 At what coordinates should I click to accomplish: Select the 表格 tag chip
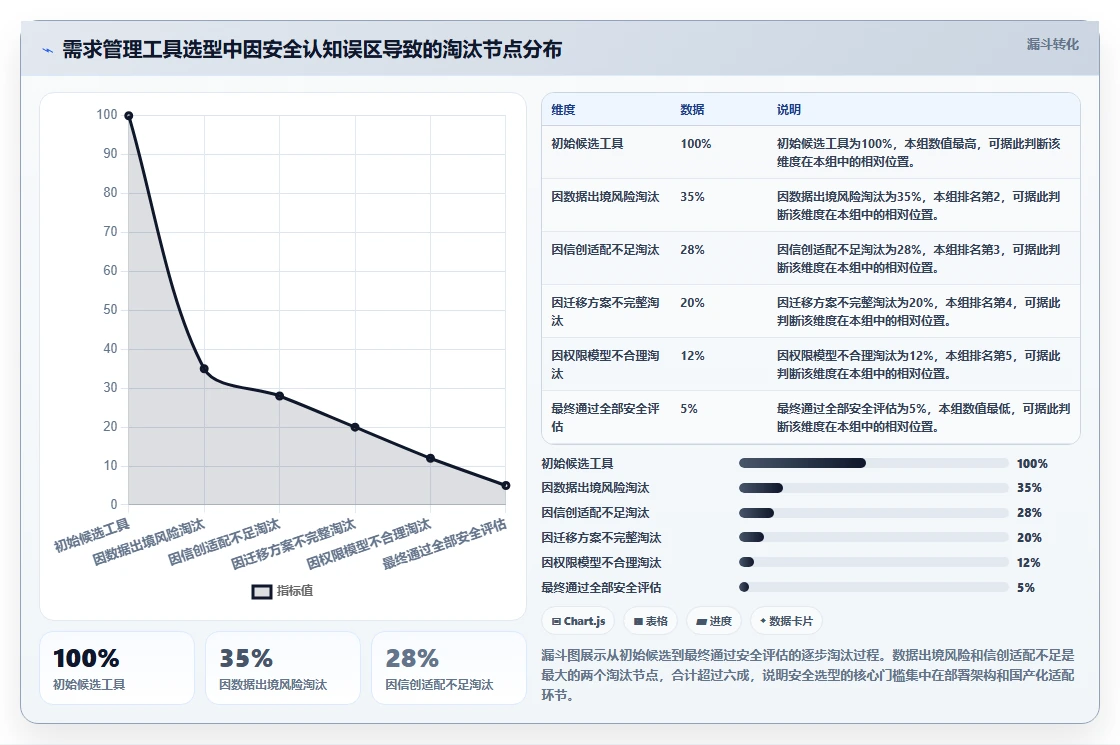651,621
